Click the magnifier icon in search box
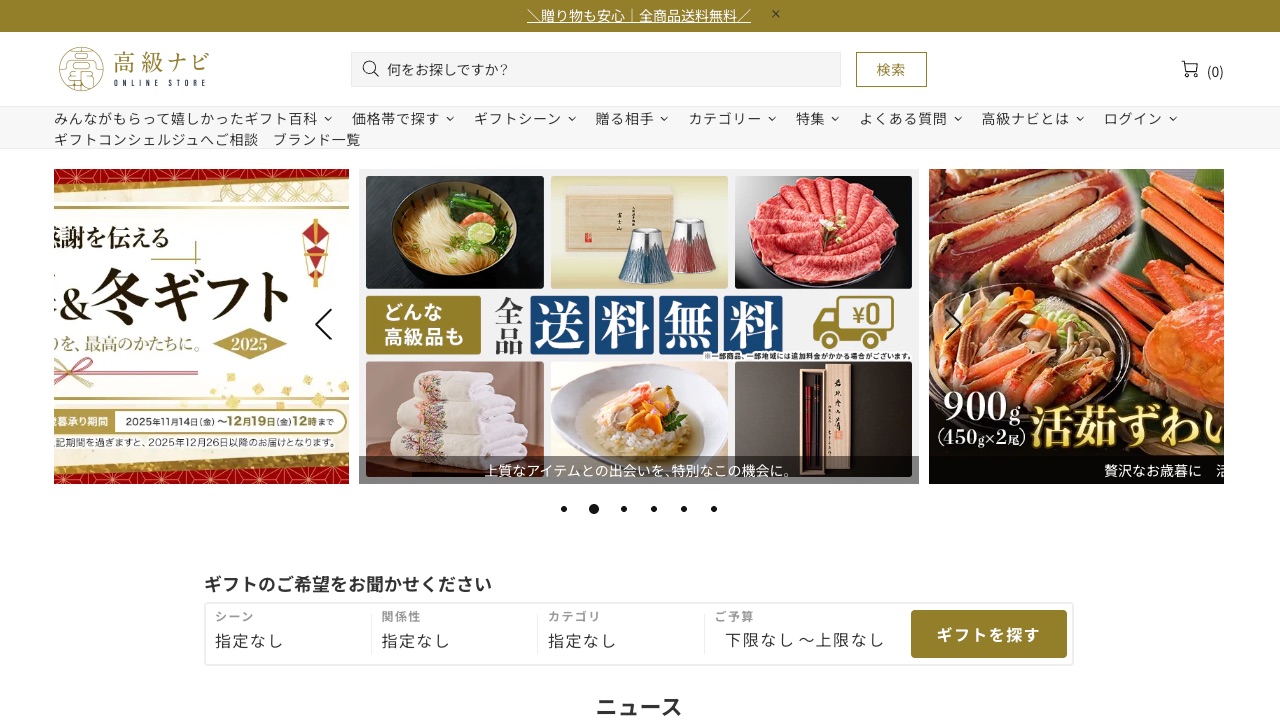 pyautogui.click(x=370, y=69)
